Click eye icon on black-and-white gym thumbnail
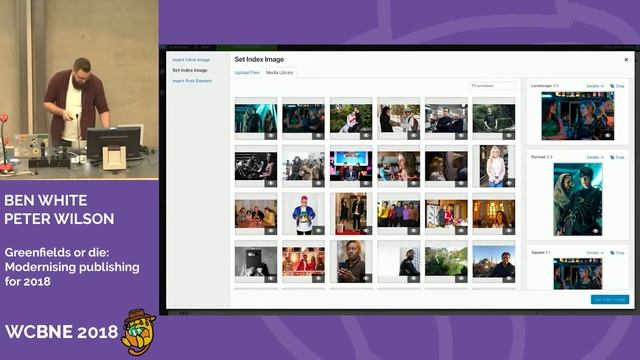The width and height of the screenshot is (640, 360). coord(271,183)
